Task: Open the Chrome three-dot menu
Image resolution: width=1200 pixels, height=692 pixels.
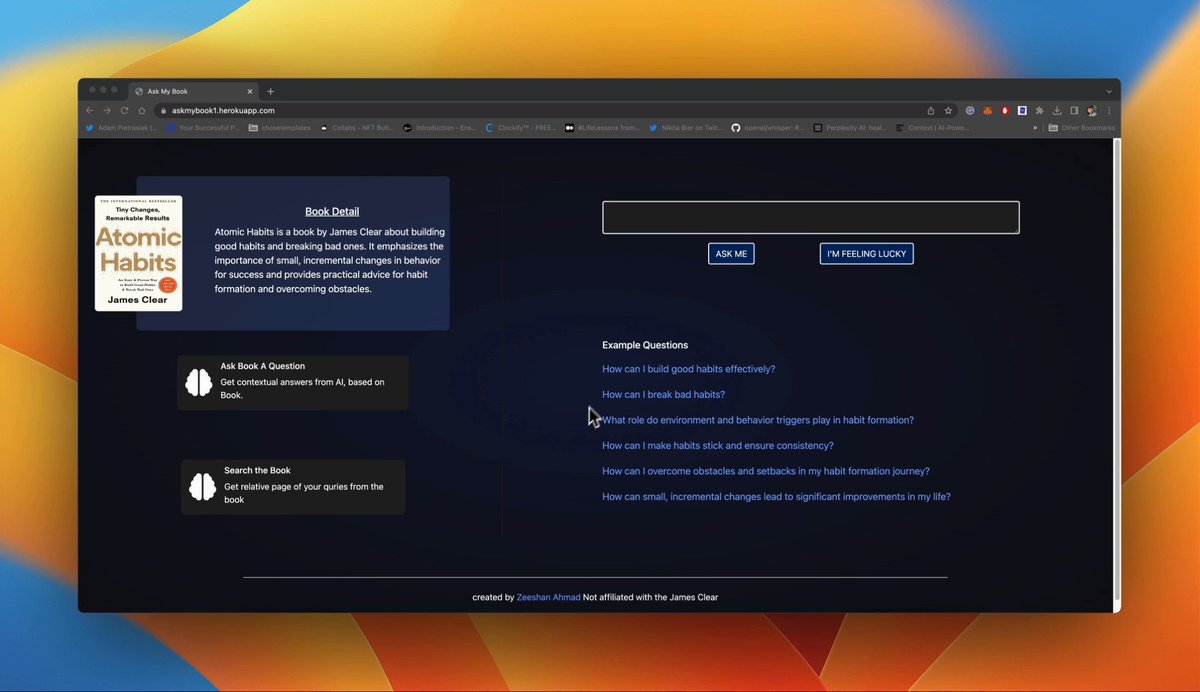Action: (1109, 110)
